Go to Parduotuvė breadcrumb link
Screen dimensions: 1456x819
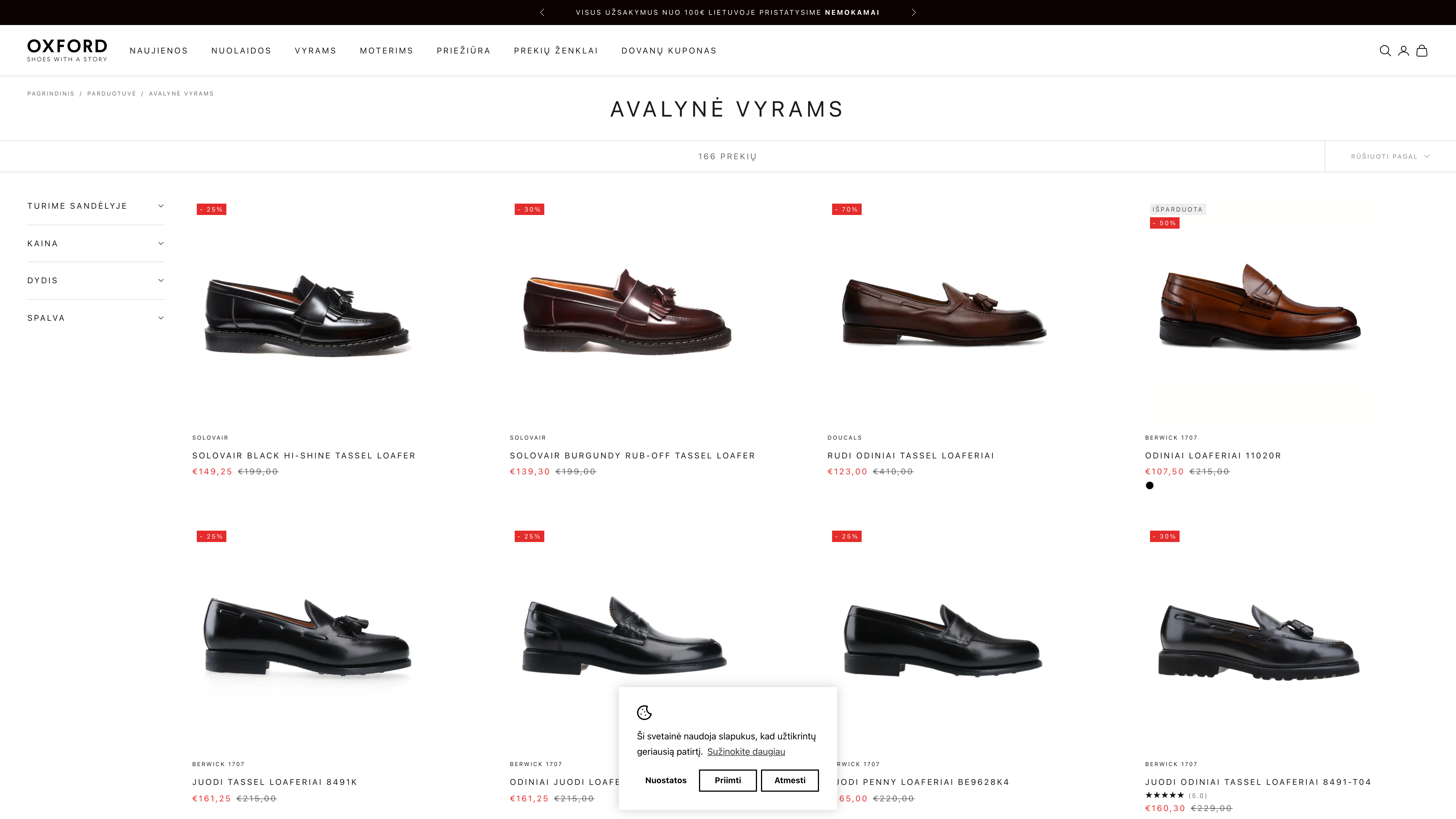coord(111,94)
